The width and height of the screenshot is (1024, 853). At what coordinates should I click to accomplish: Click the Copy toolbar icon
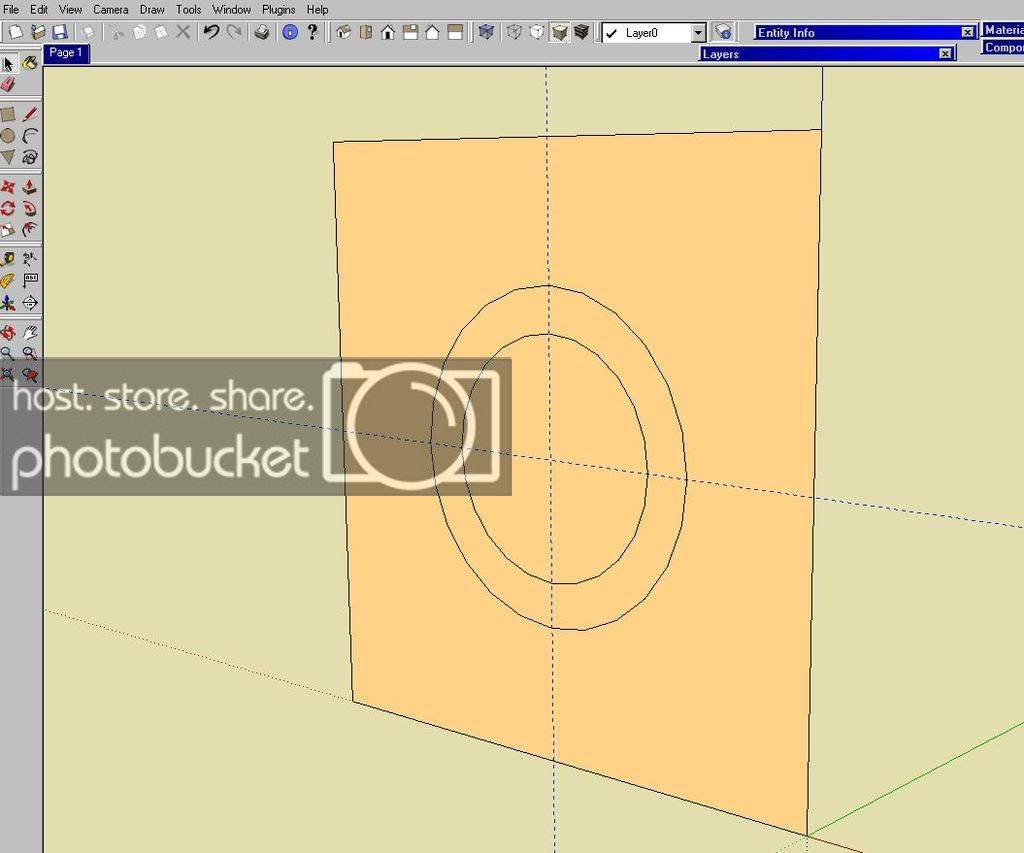pyautogui.click(x=139, y=32)
